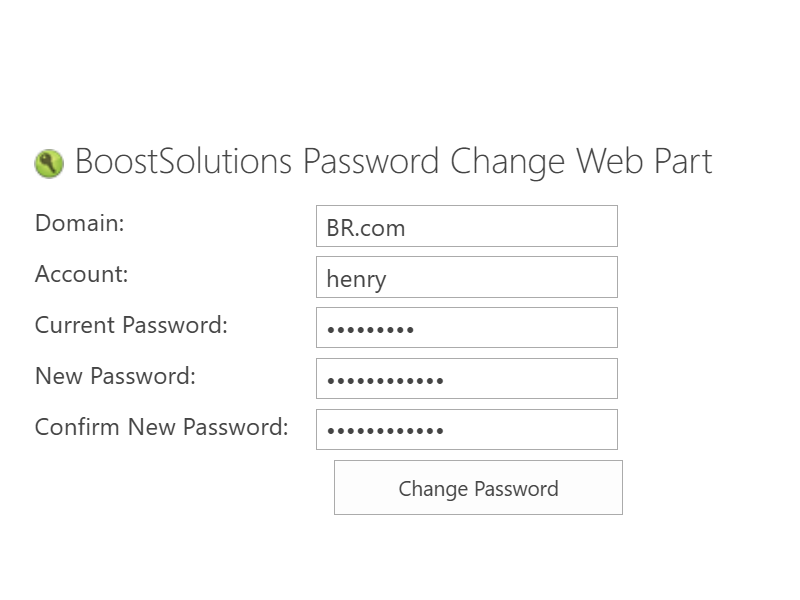Screen dimensions: 800x600
Task: Click the masked dots in Current Password
Action: pos(370,330)
